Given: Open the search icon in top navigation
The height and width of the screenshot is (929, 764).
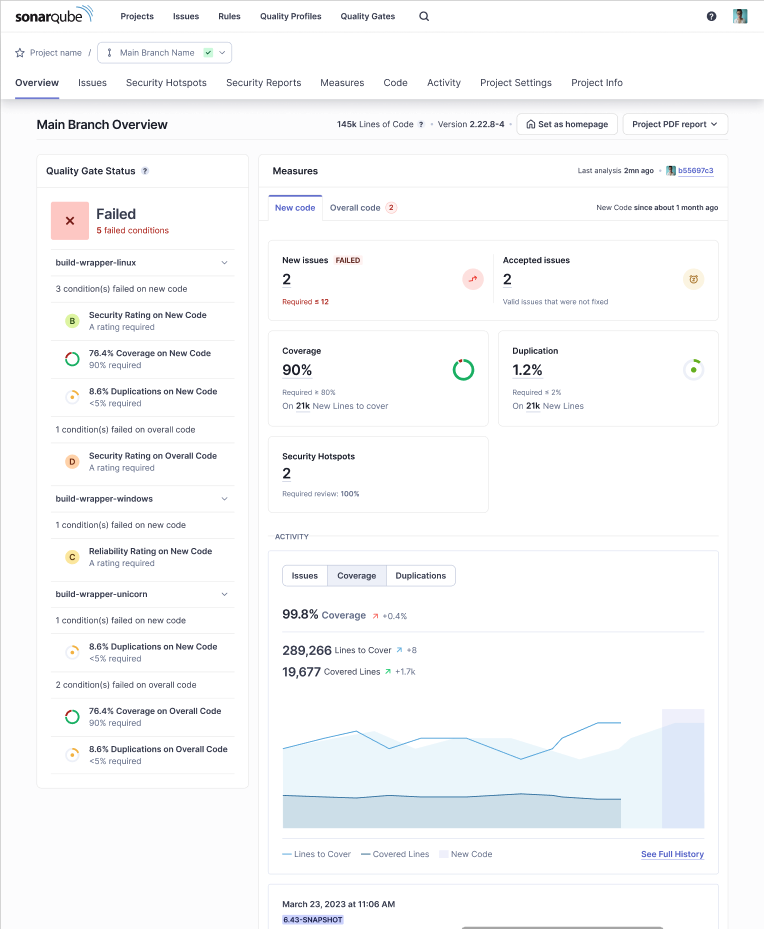Looking at the screenshot, I should click(423, 16).
